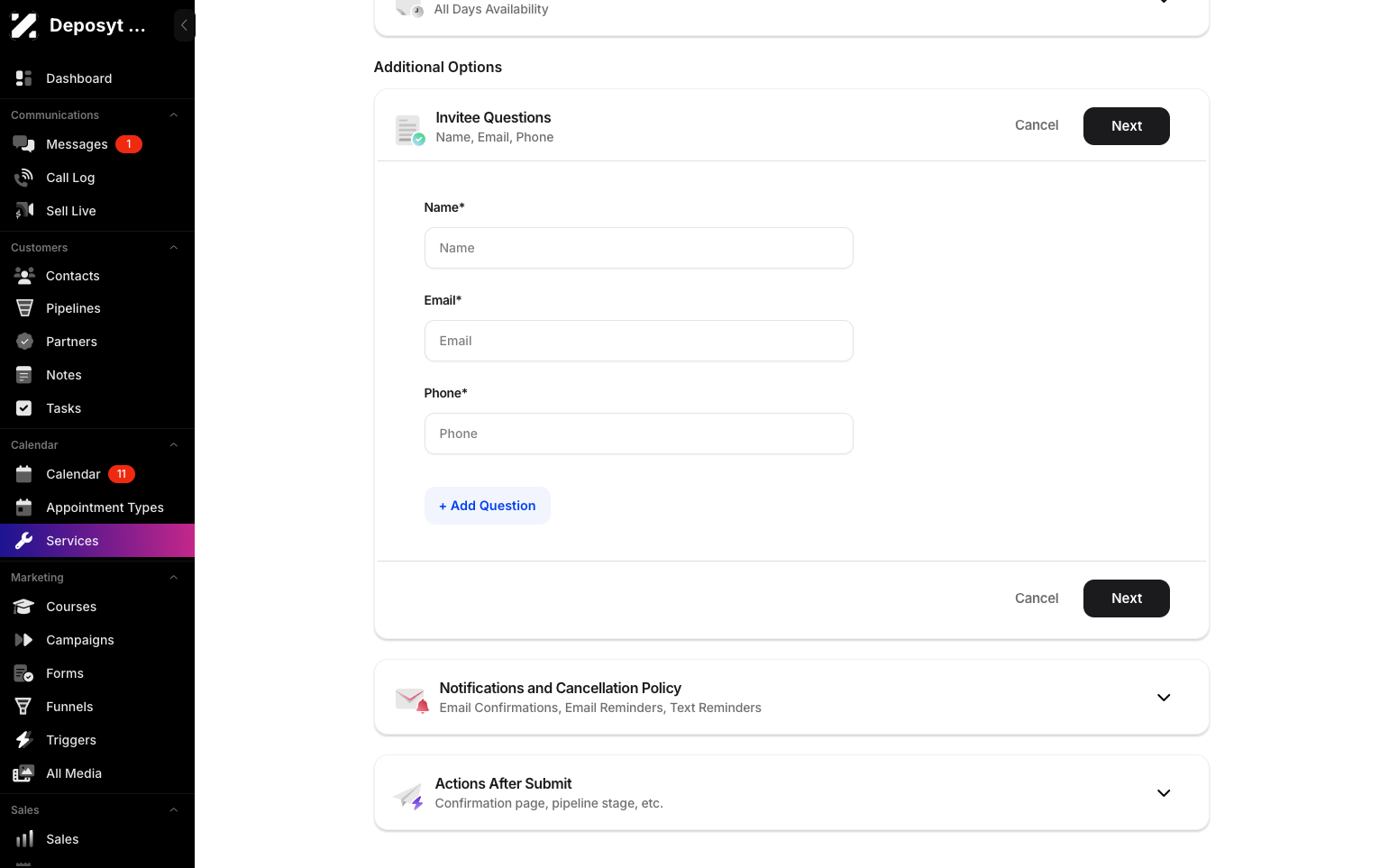Focus the Email input field
Viewport: 1389px width, 868px height.
click(639, 341)
